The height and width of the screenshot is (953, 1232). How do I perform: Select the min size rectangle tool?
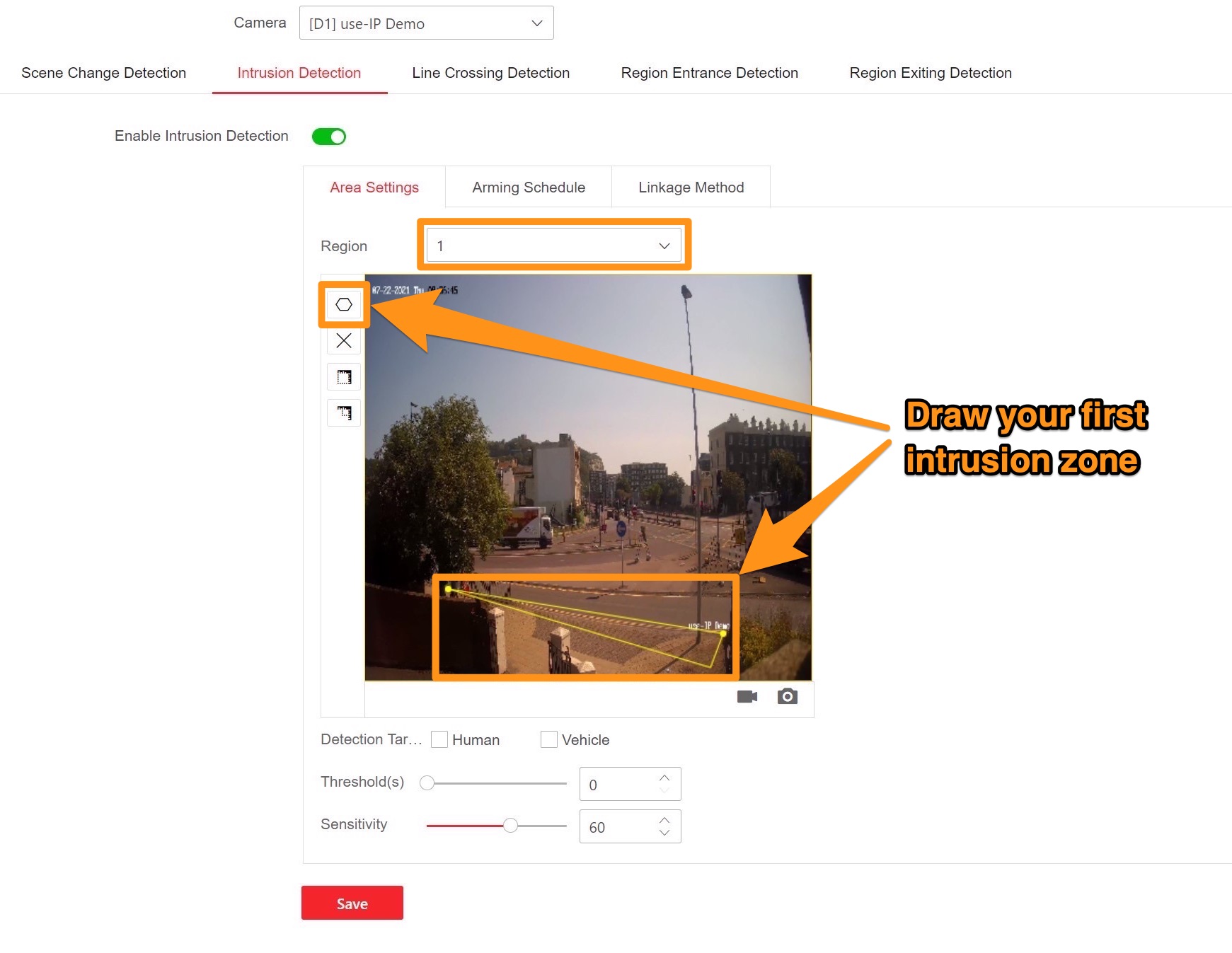(344, 412)
